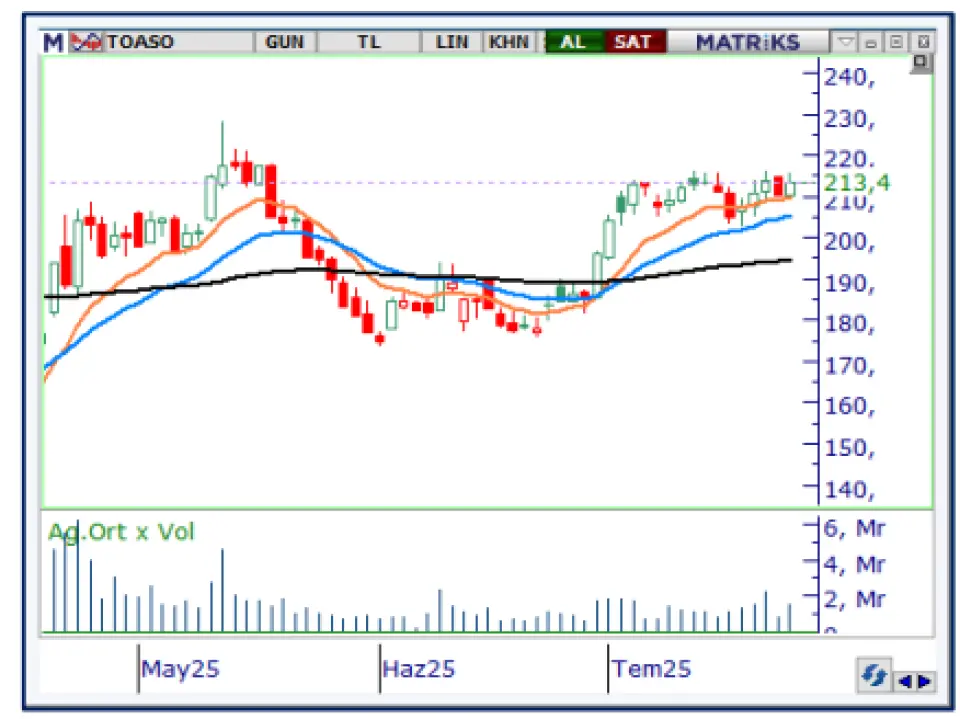Open the title bar dropdown triangle

coord(846,42)
